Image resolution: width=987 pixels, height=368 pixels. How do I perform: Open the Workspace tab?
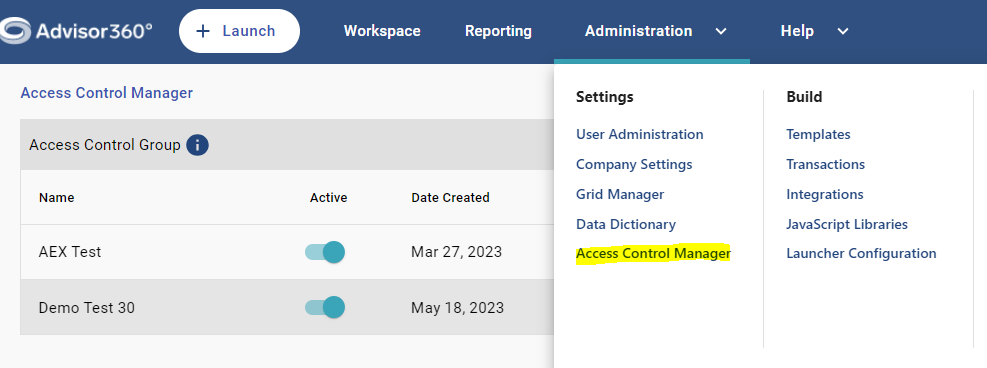(382, 31)
